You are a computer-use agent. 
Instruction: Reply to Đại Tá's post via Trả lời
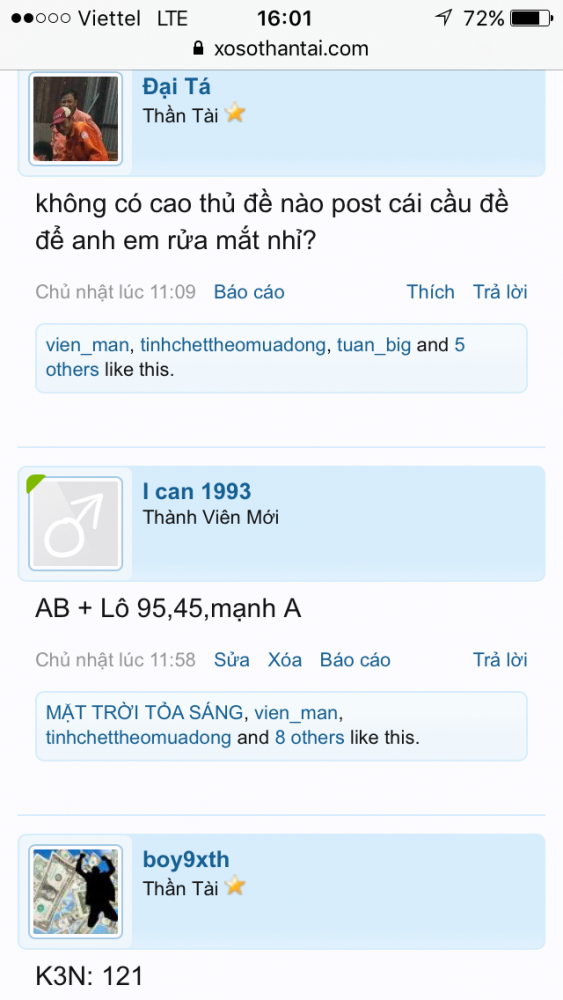click(x=500, y=292)
